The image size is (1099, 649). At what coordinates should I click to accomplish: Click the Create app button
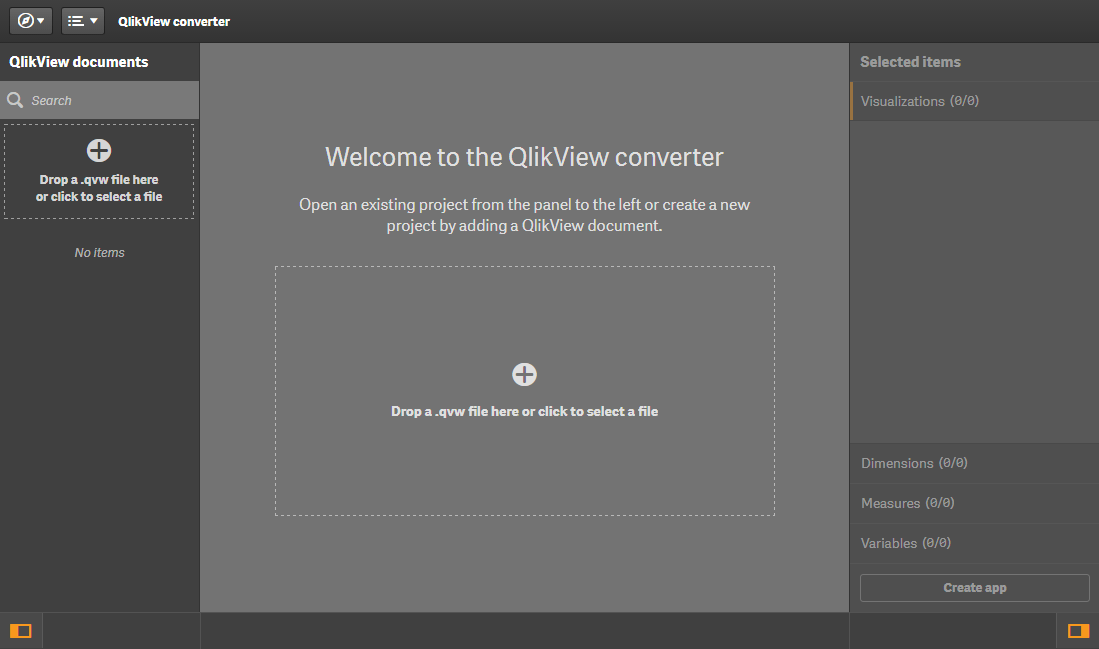click(x=974, y=587)
